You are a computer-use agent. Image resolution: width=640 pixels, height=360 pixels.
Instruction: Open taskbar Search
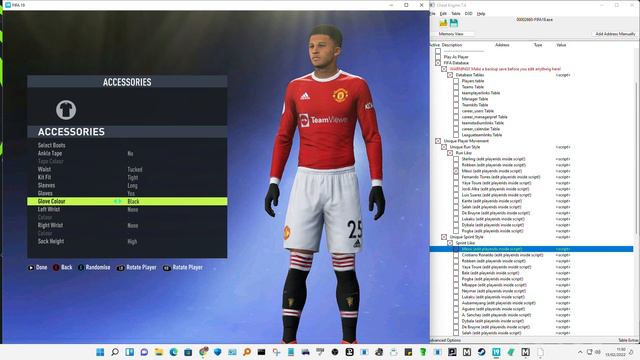tap(115, 352)
